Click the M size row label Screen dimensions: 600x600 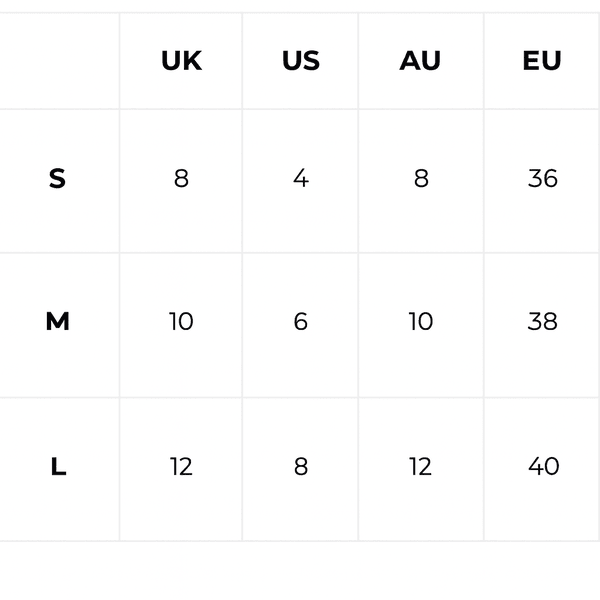(57, 322)
